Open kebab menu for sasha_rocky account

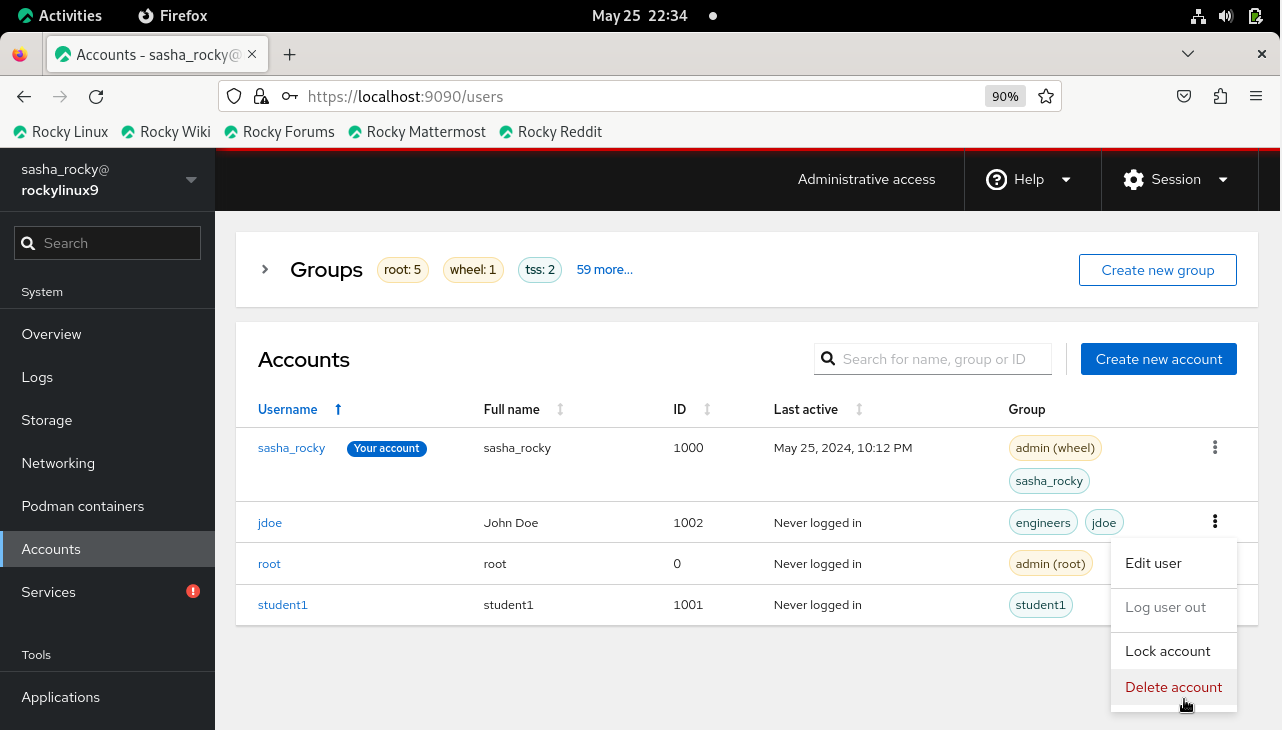1214,448
